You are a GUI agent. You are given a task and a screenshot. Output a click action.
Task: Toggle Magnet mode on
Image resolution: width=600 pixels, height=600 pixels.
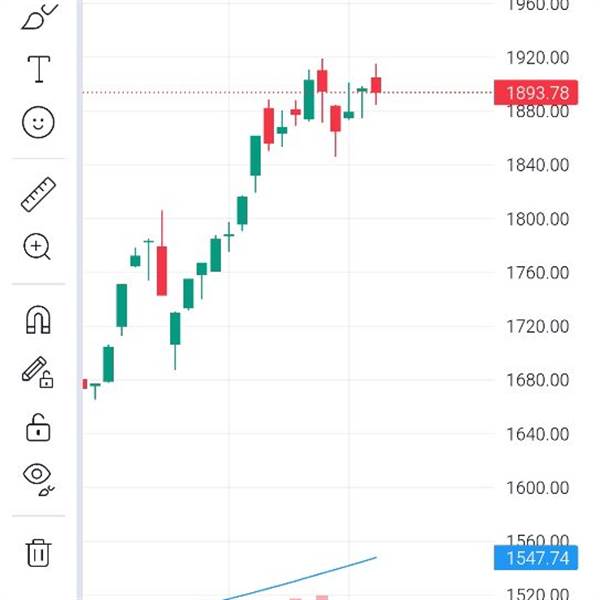[38, 320]
